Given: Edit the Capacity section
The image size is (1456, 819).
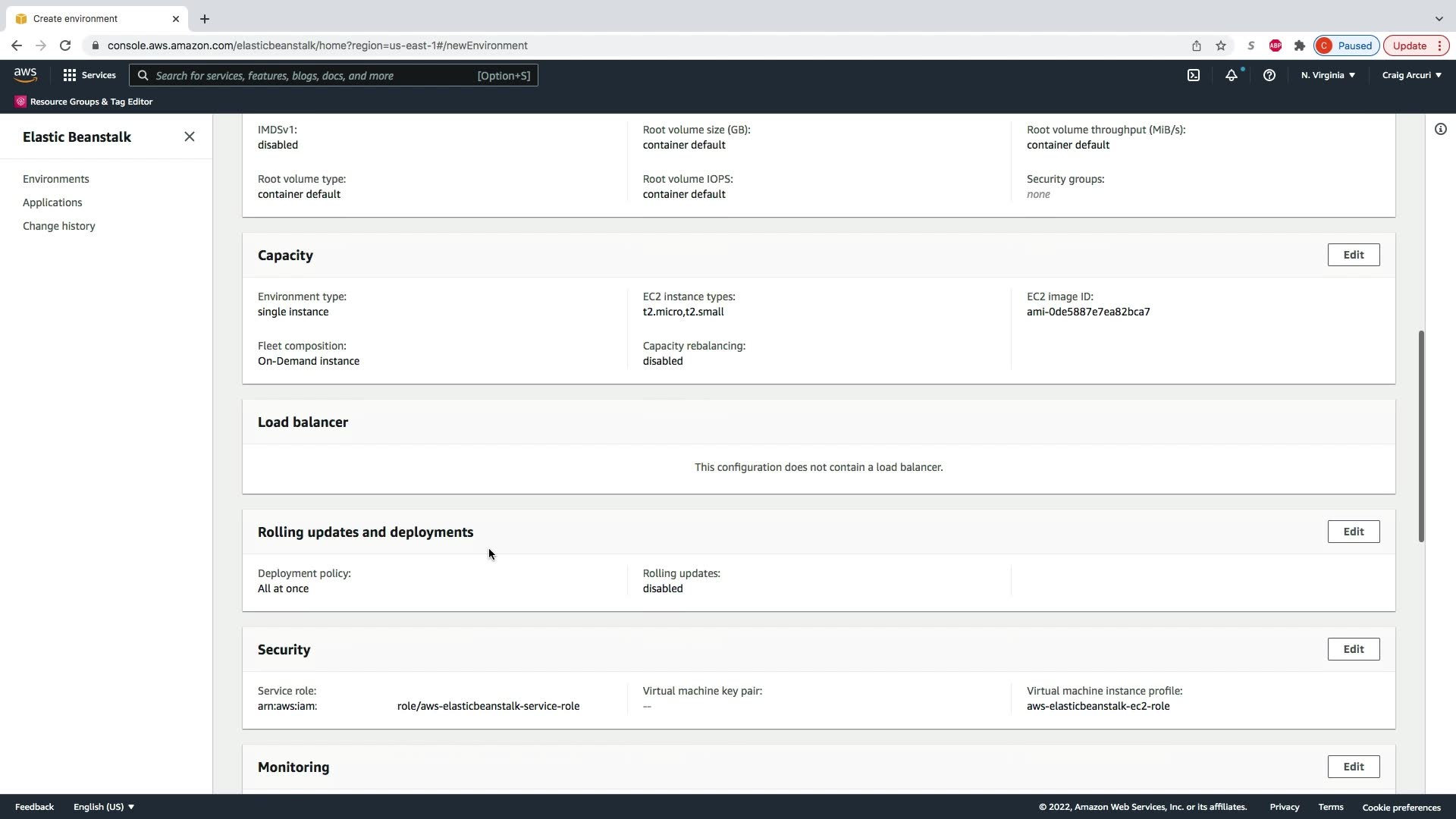Looking at the screenshot, I should click(1353, 255).
